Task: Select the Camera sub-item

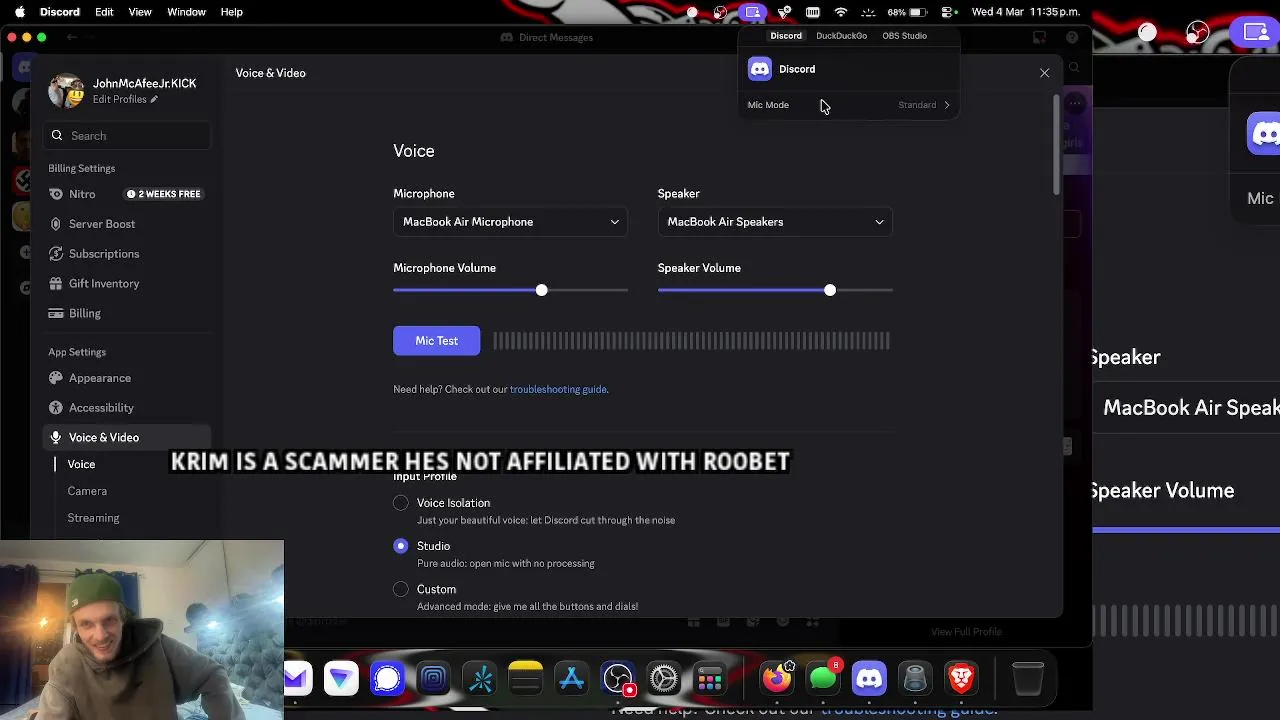Action: pos(87,491)
